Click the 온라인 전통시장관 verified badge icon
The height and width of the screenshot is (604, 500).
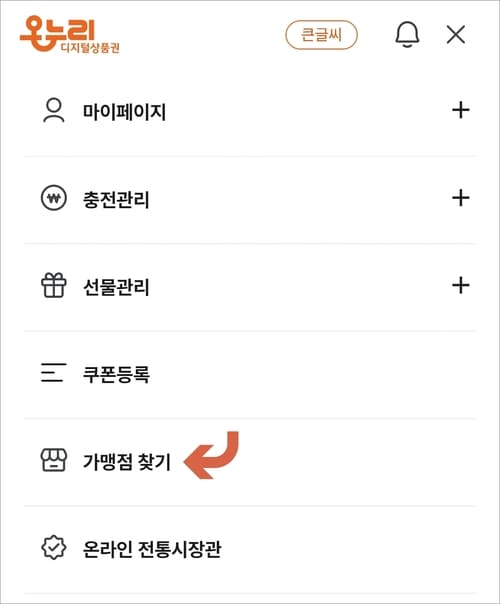click(54, 547)
